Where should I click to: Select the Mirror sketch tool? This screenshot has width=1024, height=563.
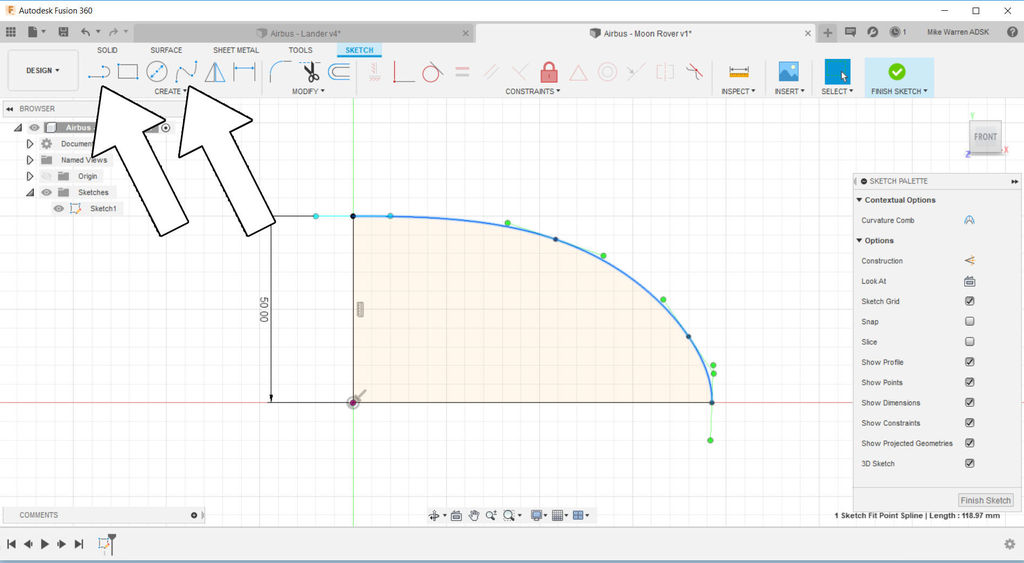coord(215,72)
